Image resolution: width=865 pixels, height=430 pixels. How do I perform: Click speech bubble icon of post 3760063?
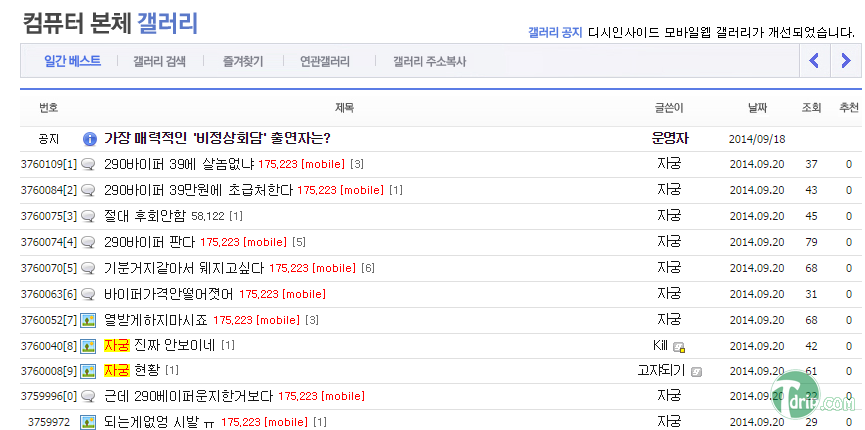point(88,294)
